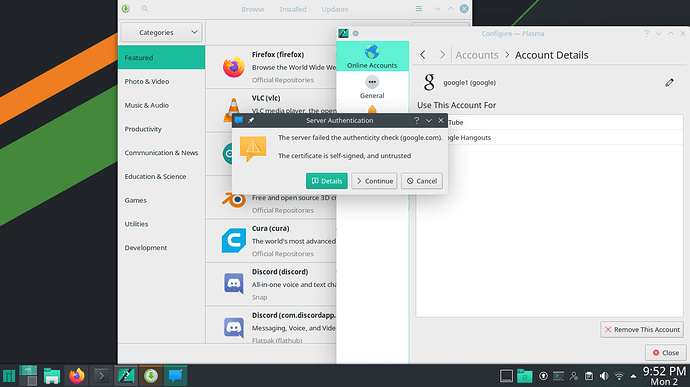
Task: Open the Wi-Fi network tray icon
Action: point(619,376)
